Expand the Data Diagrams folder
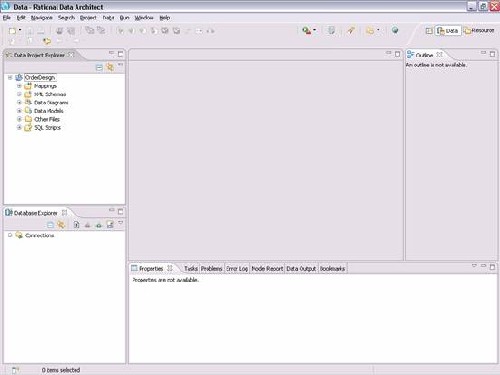Viewport: 500px width, 375px height. pos(19,102)
